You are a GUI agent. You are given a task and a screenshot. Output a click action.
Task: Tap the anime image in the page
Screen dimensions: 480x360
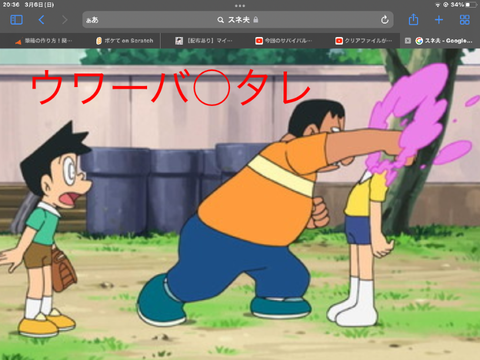pyautogui.click(x=240, y=204)
